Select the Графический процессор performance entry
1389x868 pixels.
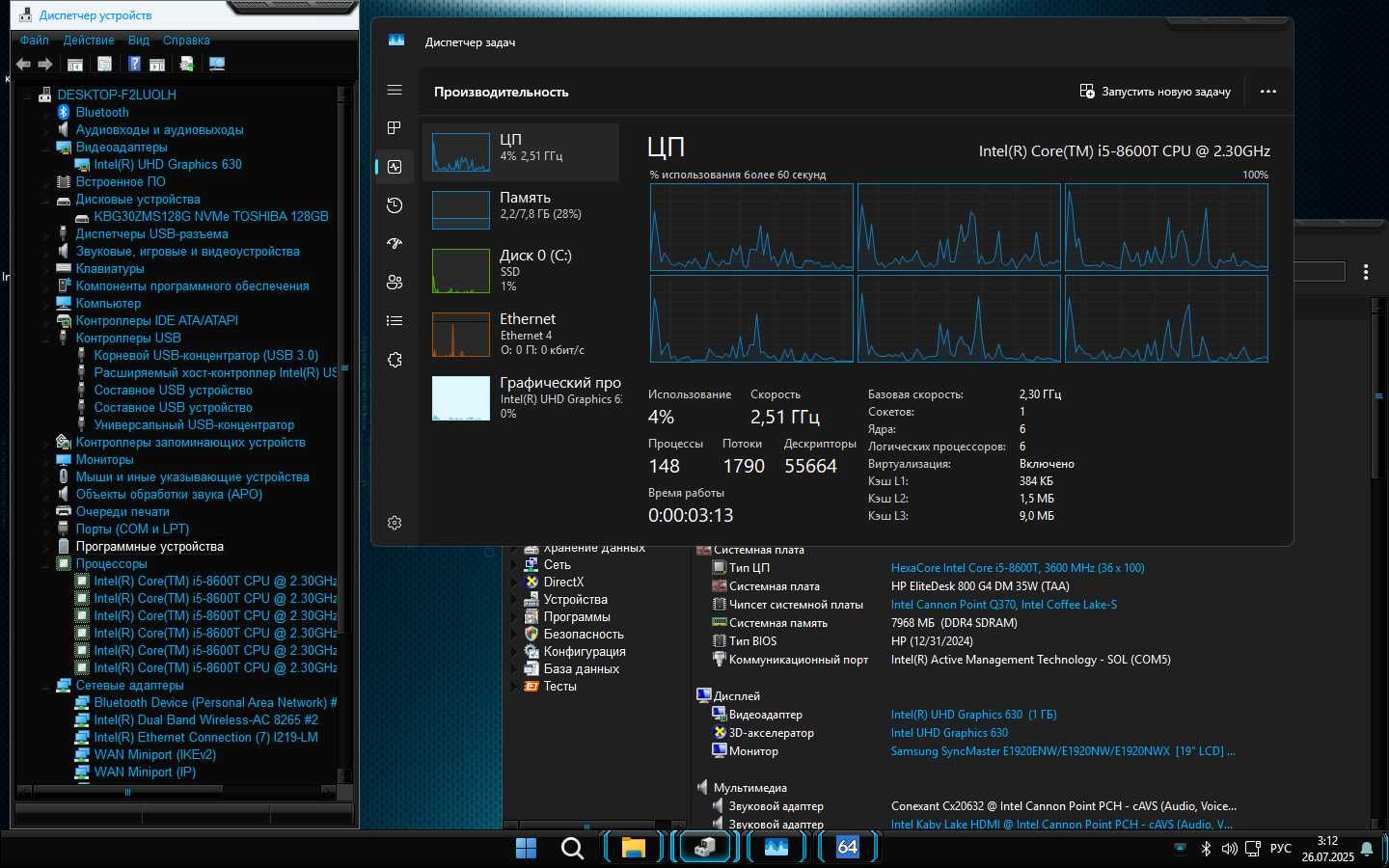[521, 397]
